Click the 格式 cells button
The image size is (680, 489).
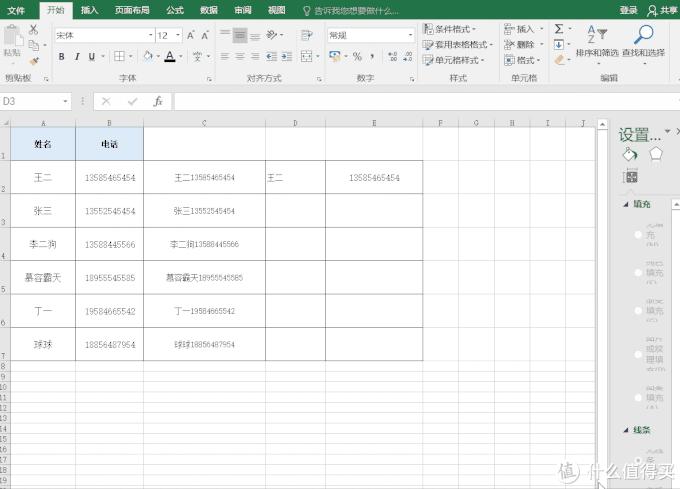tap(522, 60)
